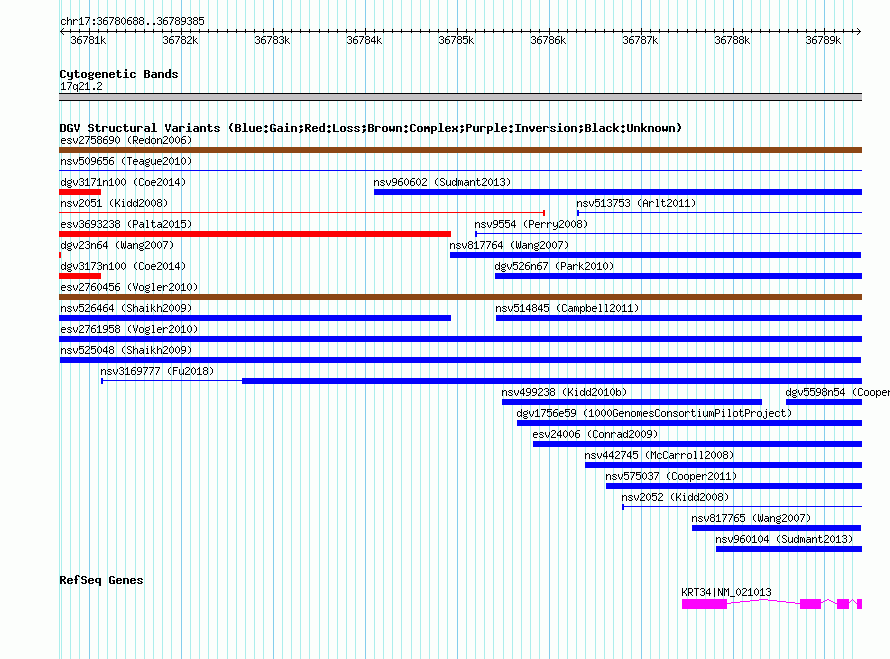Open nsv525048 (Shaikh2009) variant label

pos(126,350)
